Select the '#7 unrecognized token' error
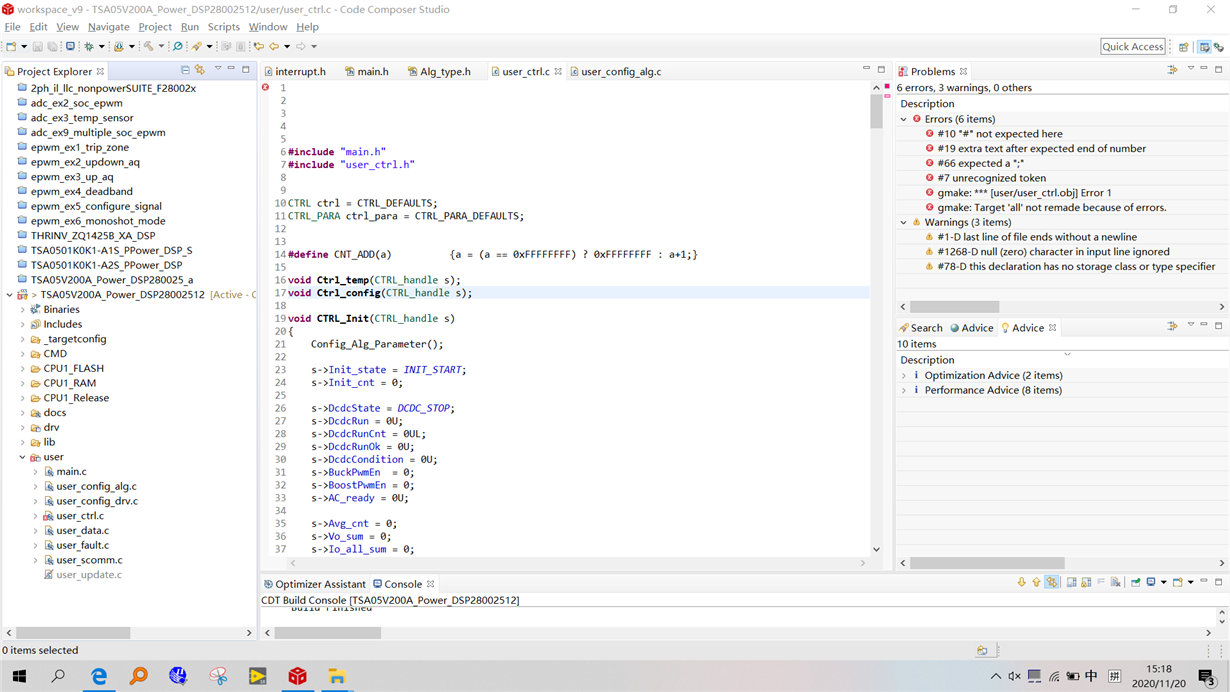This screenshot has height=692, width=1230. pyautogui.click(x=988, y=178)
